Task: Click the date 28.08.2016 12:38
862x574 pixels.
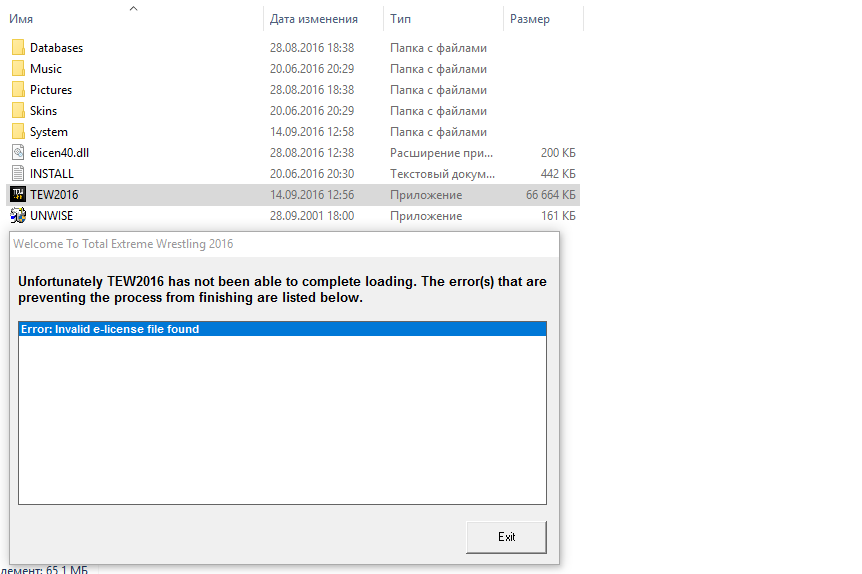Action: click(312, 153)
